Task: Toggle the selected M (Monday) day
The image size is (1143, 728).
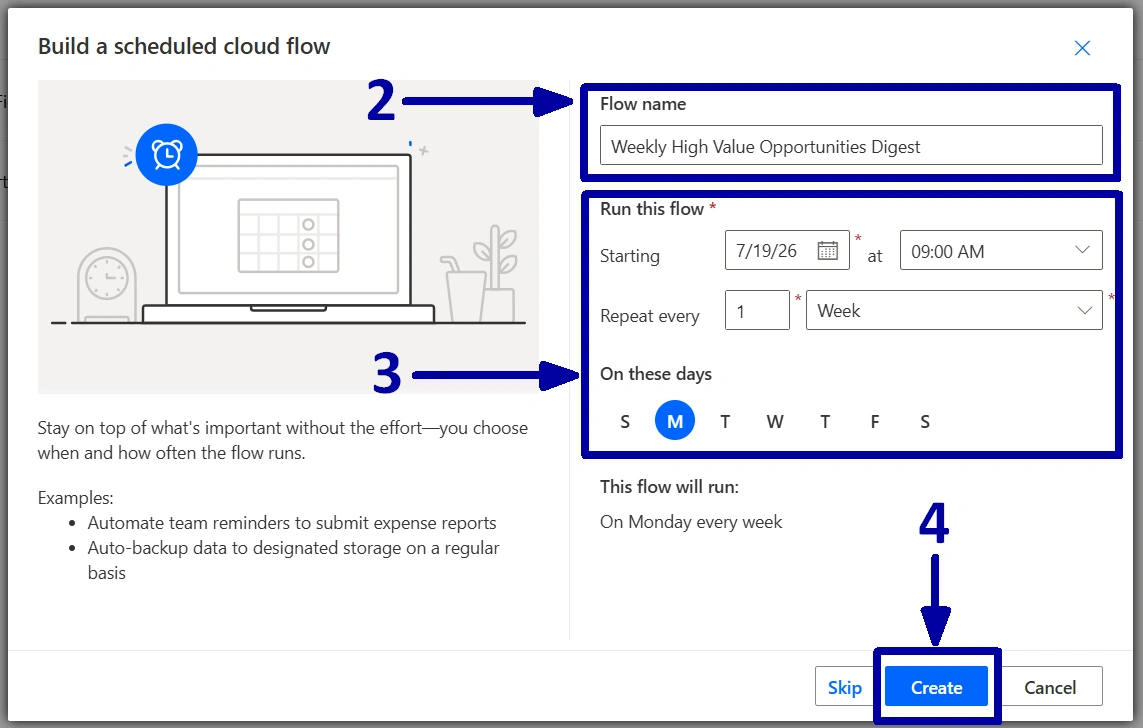Action: coord(675,421)
